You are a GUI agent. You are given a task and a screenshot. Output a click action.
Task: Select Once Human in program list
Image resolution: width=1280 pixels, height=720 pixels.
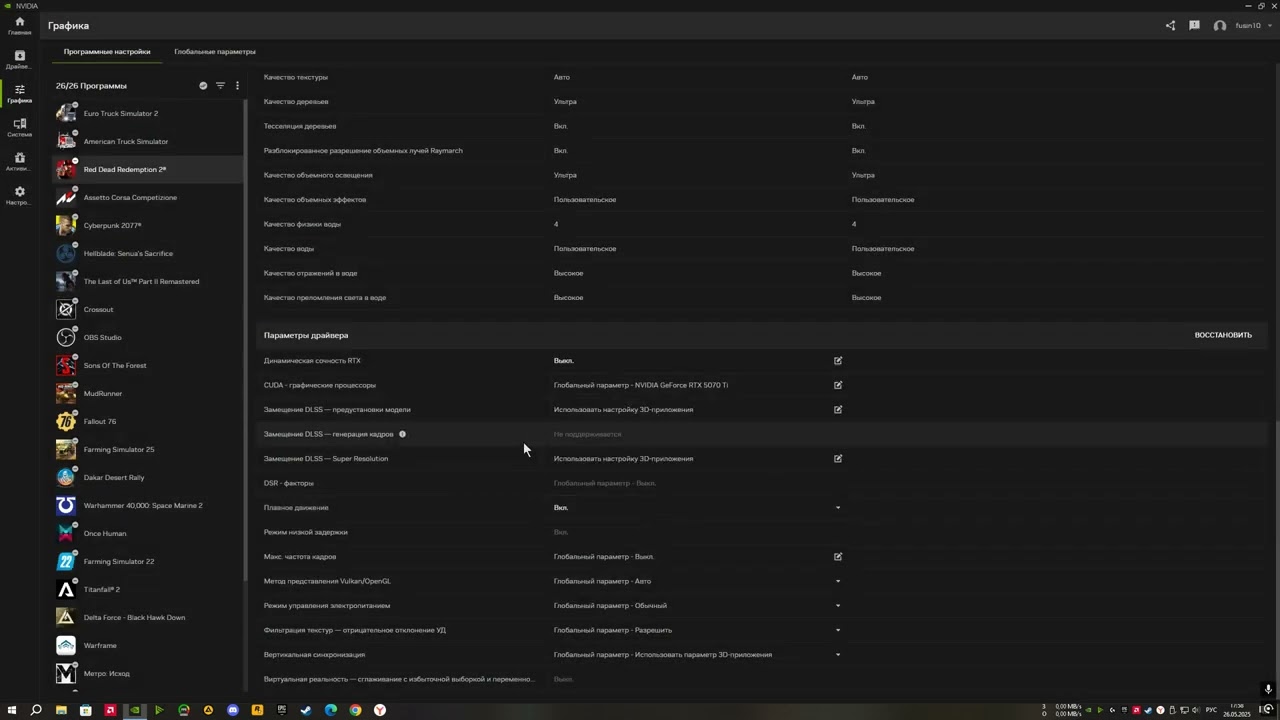[148, 534]
